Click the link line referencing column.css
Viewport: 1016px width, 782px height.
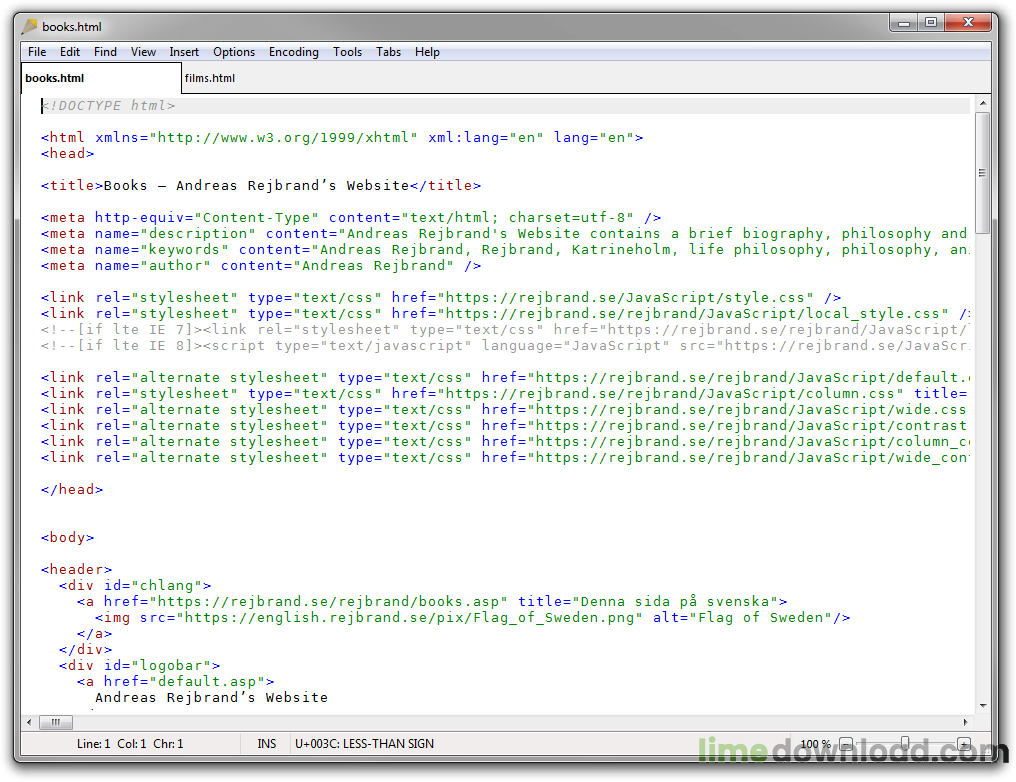tap(505, 393)
